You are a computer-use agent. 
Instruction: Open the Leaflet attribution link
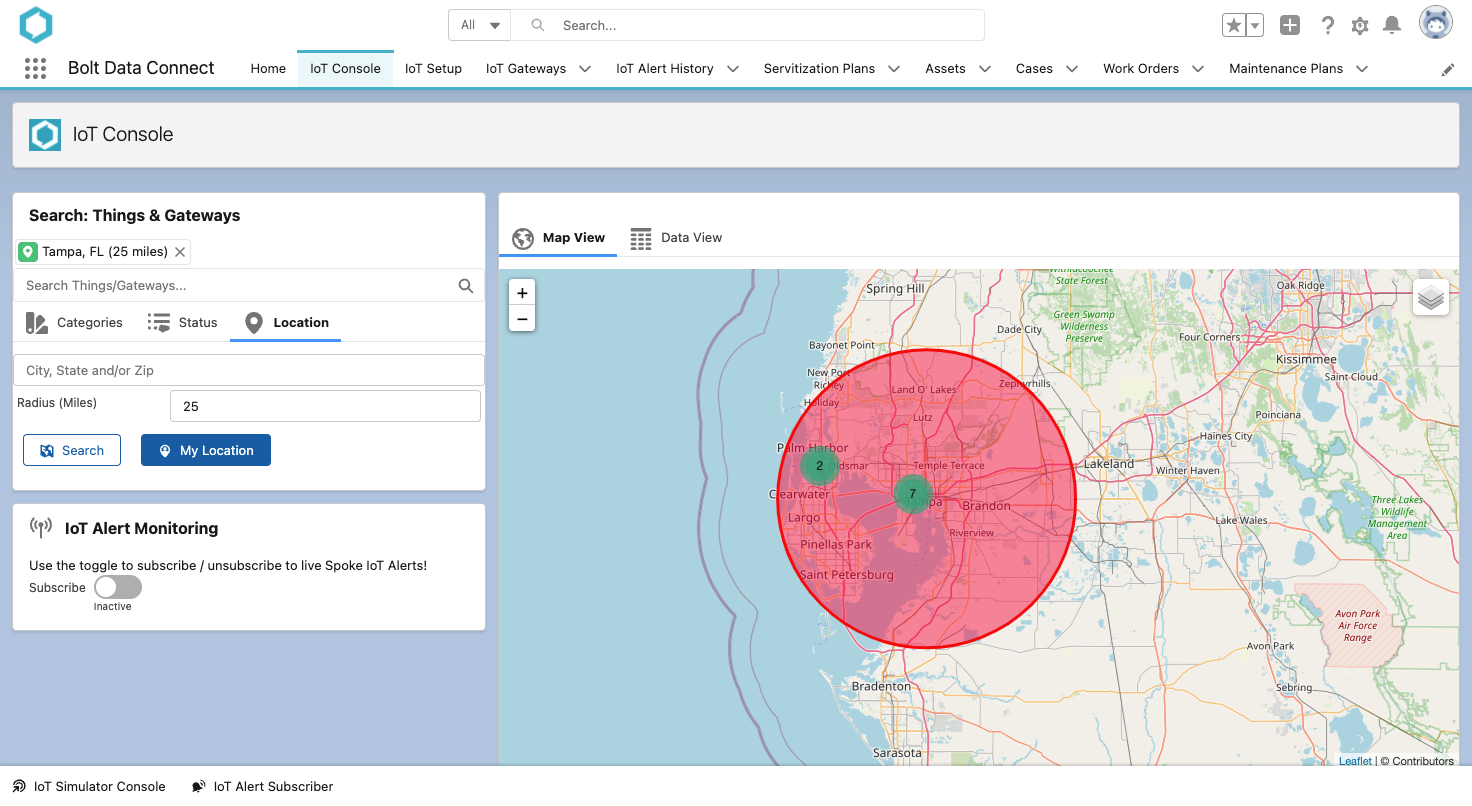[1355, 761]
